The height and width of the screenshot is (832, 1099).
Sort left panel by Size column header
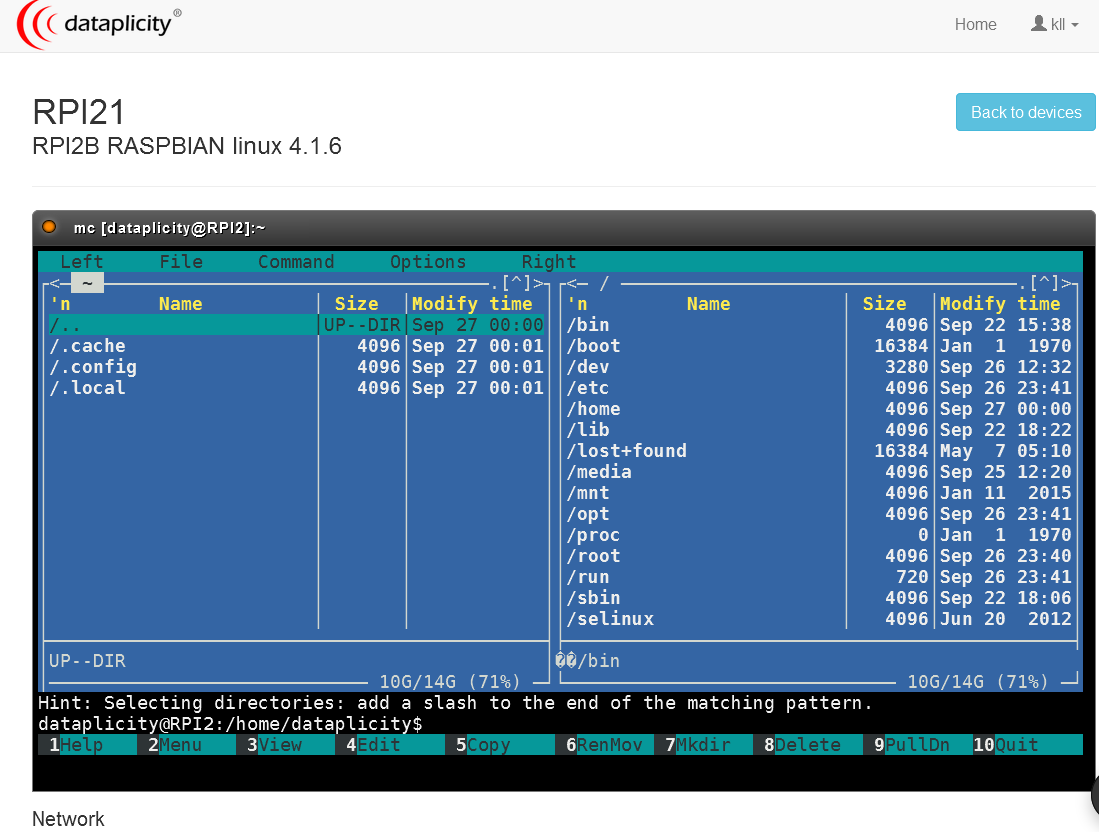click(x=356, y=304)
